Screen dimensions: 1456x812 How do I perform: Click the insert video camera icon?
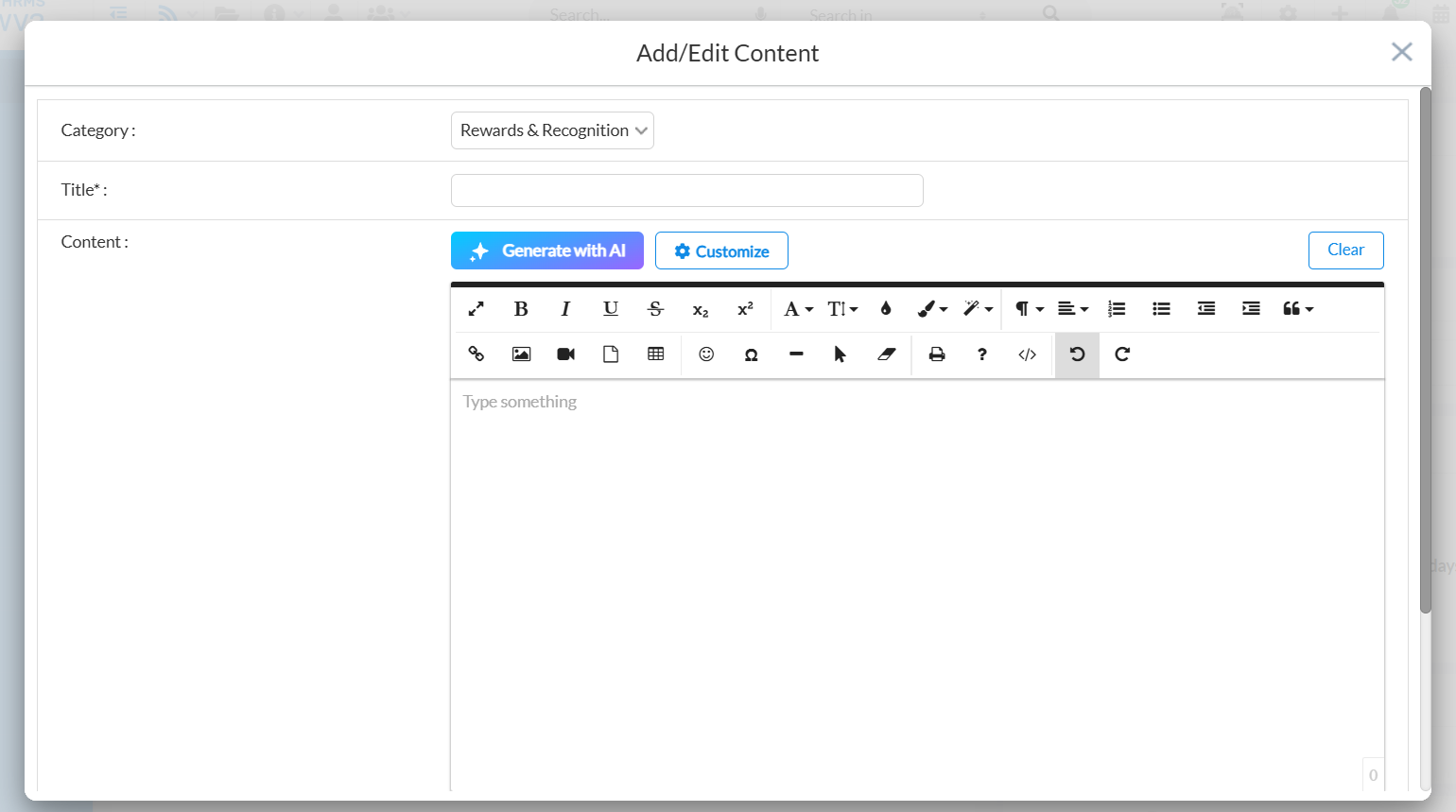pyautogui.click(x=565, y=354)
